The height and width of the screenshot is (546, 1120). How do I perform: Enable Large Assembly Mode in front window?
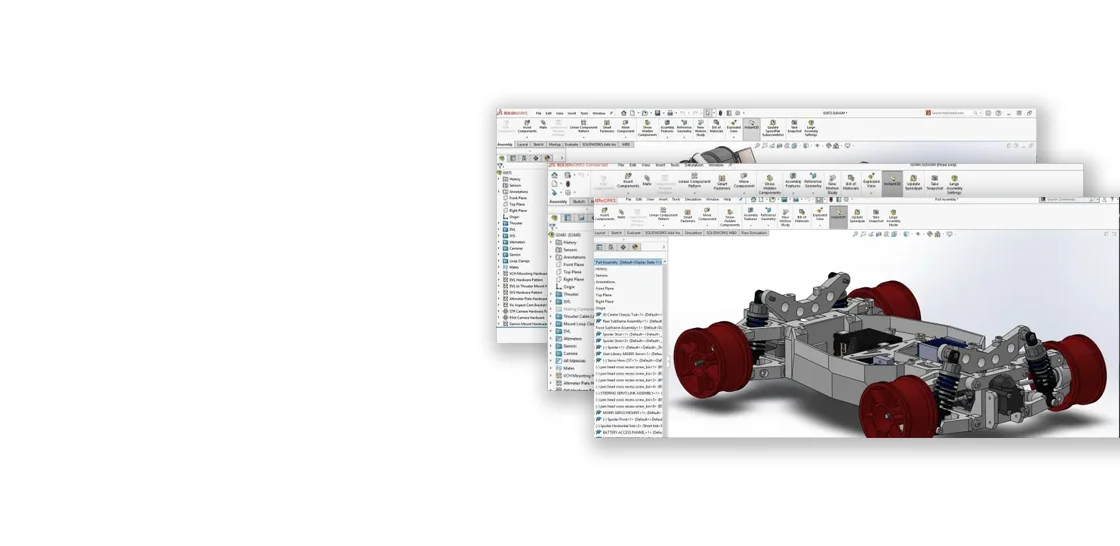point(893,217)
